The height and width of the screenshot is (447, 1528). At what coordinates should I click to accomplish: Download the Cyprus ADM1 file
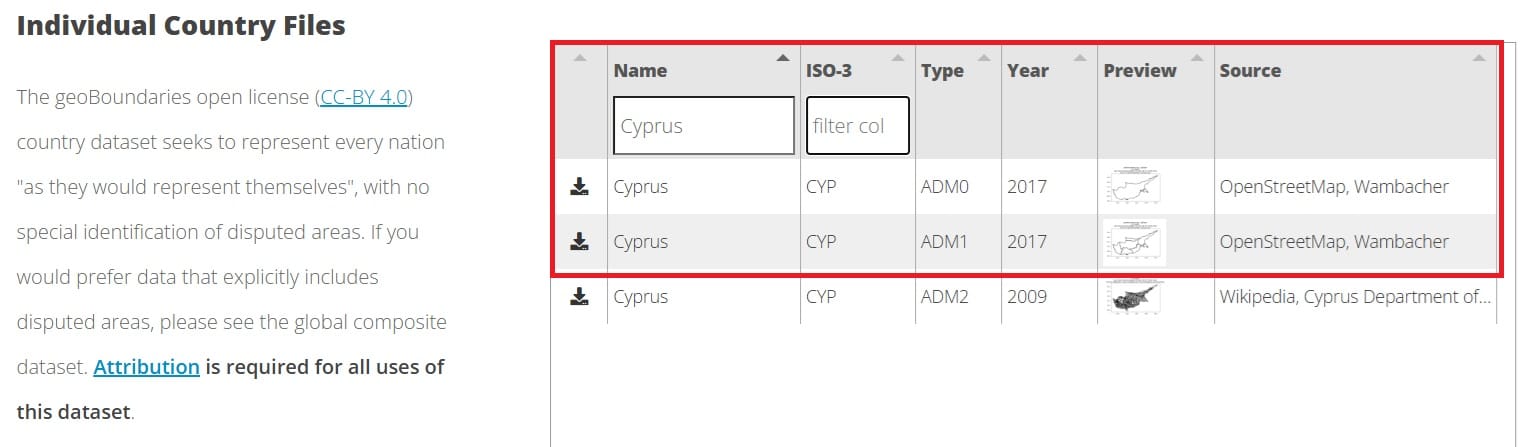(579, 241)
